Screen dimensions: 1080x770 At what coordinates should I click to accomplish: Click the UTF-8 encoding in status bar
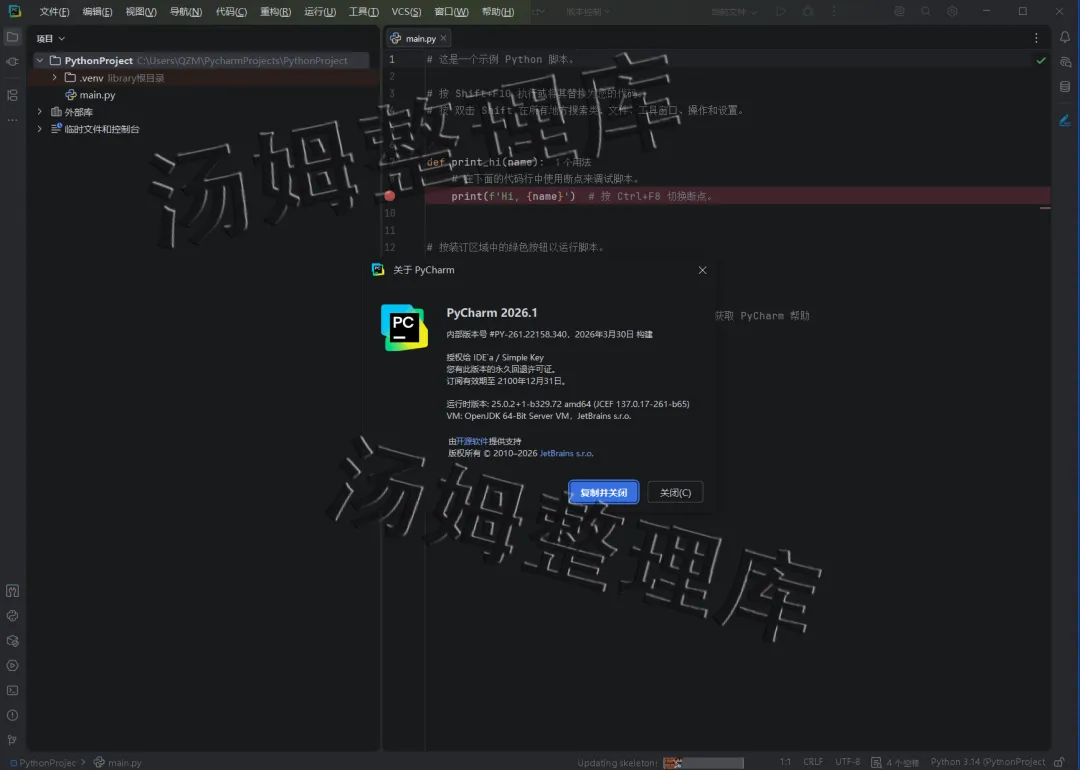[x=847, y=762]
